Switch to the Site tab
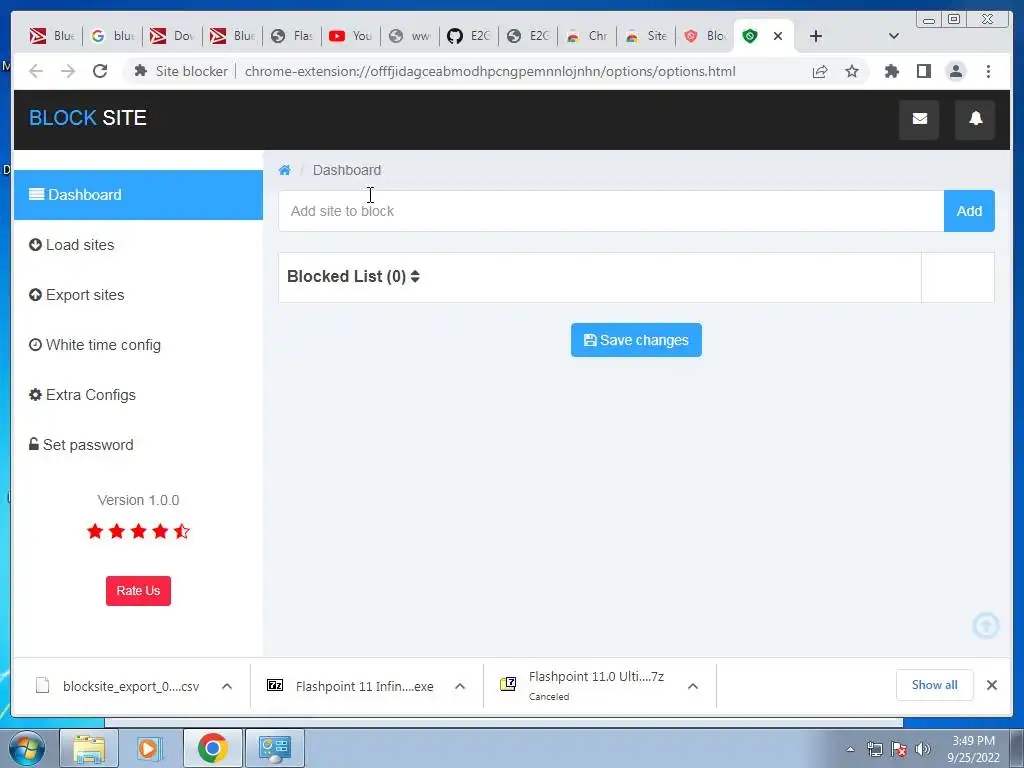This screenshot has width=1024, height=768. 646,36
